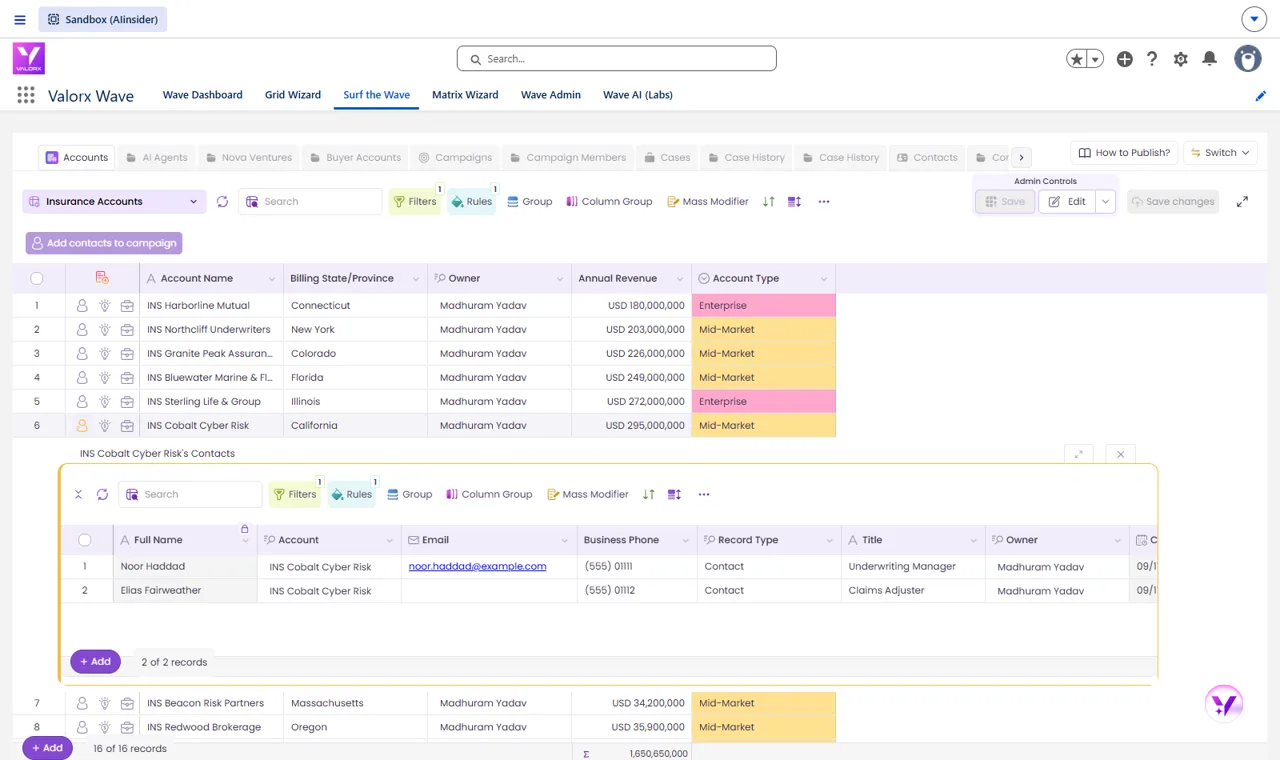
Task: Click the pencil edit page icon
Action: [x=1260, y=96]
